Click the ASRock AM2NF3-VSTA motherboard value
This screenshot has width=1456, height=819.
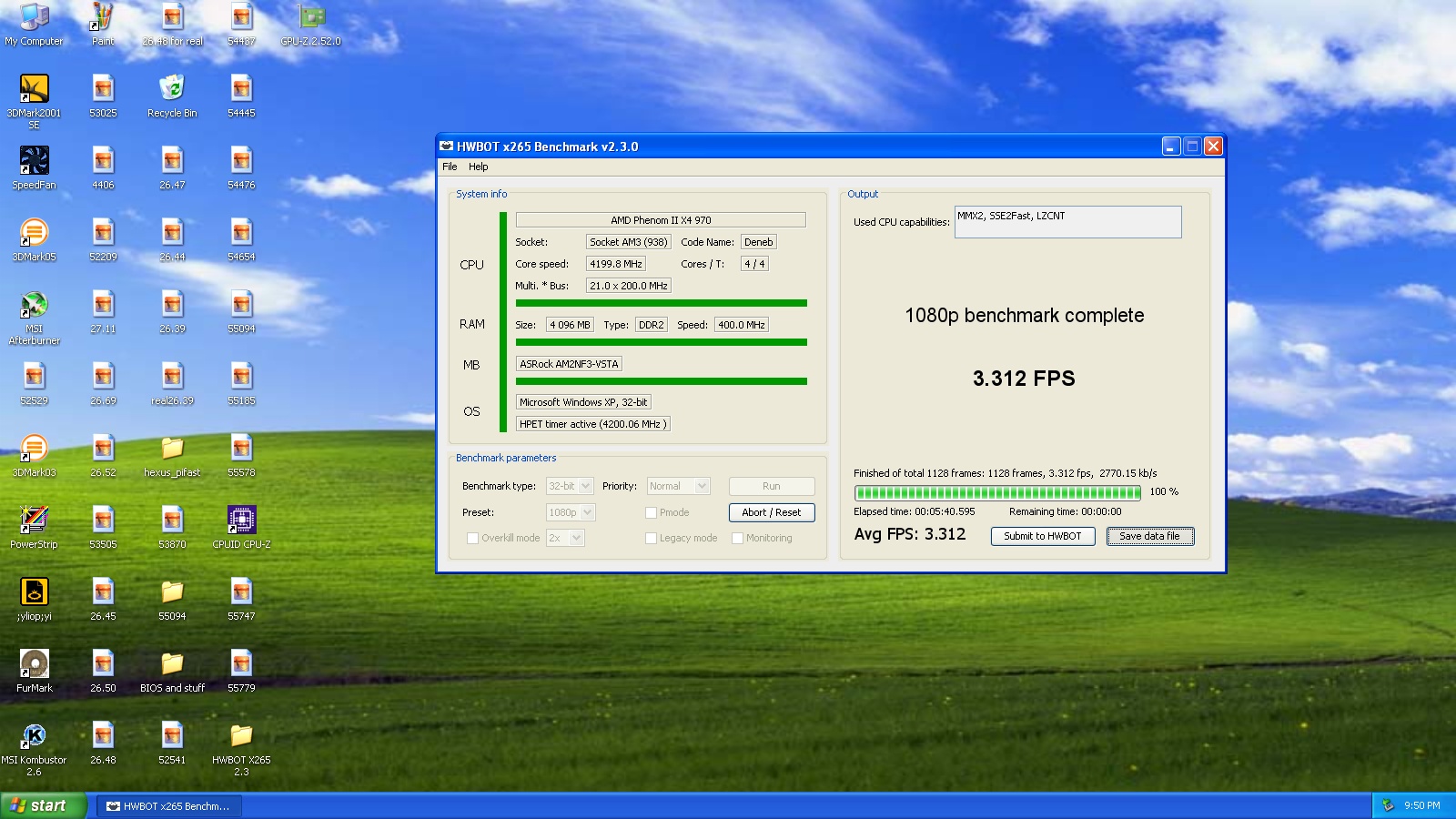(569, 364)
